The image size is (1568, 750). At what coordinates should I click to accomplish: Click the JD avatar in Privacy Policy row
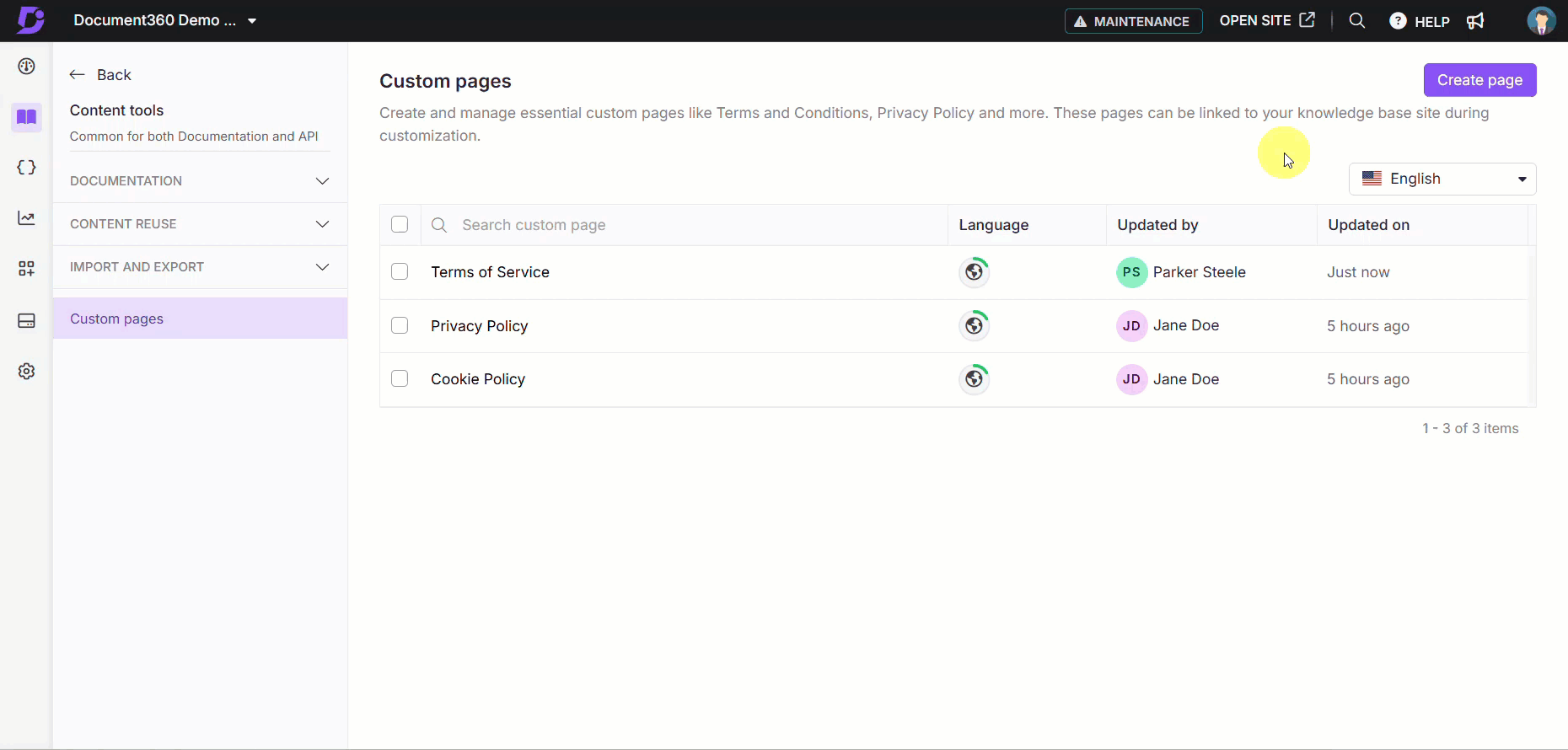coord(1131,326)
